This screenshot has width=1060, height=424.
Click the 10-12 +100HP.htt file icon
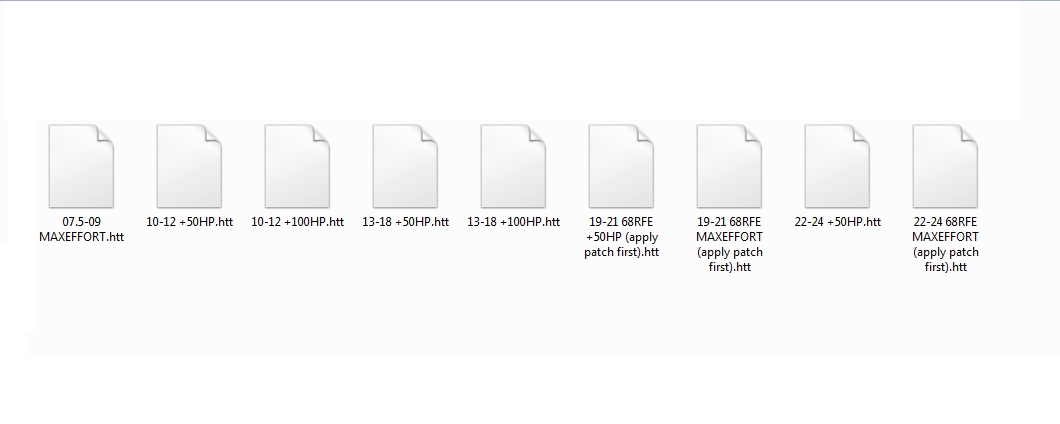point(297,166)
